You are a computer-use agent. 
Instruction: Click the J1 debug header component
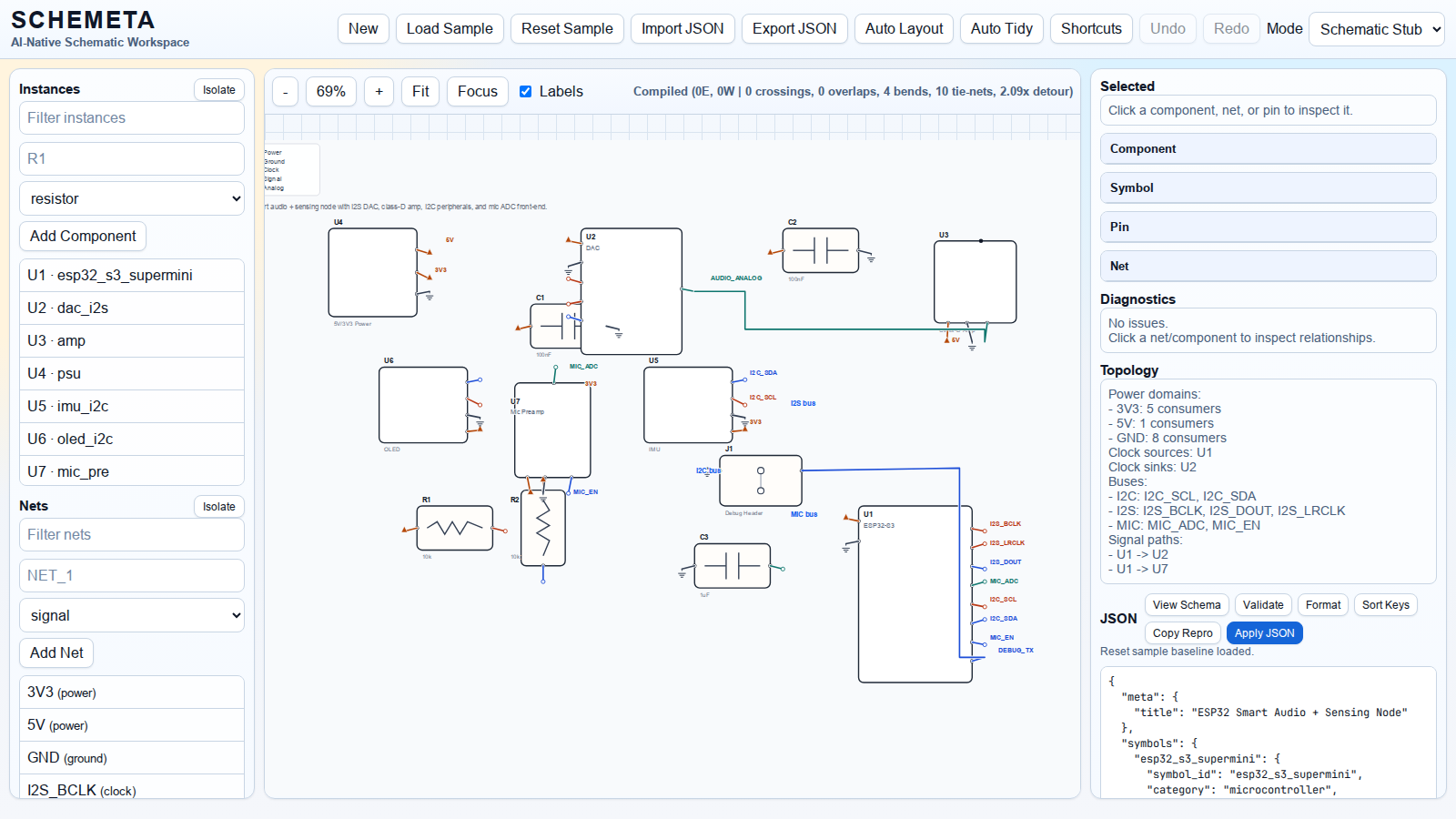pos(760,480)
